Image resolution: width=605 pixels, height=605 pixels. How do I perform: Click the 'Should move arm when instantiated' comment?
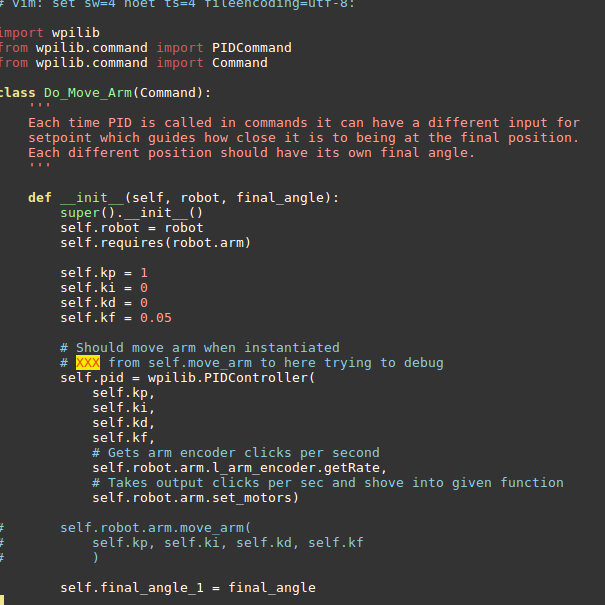200,348
